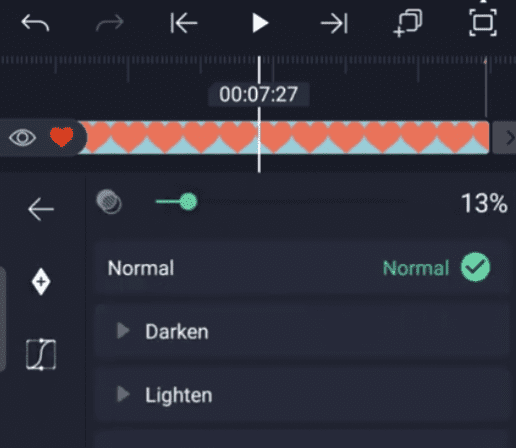The width and height of the screenshot is (516, 448).
Task: Open the easing curve graph editor
Action: (x=41, y=354)
